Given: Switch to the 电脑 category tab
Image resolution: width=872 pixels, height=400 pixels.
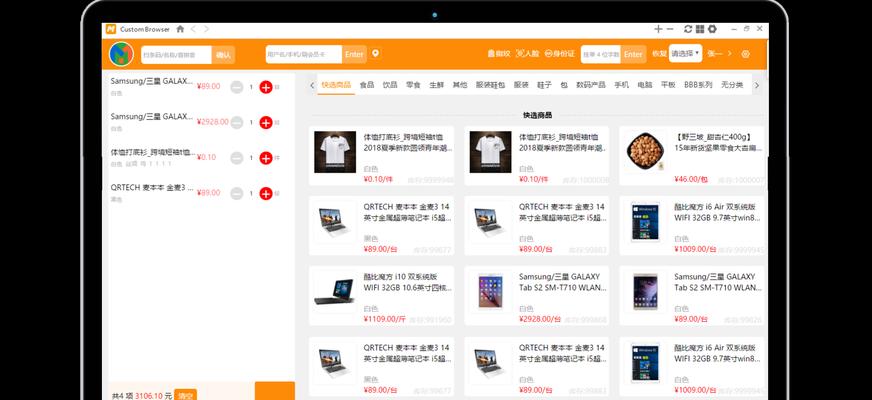Looking at the screenshot, I should 645,85.
